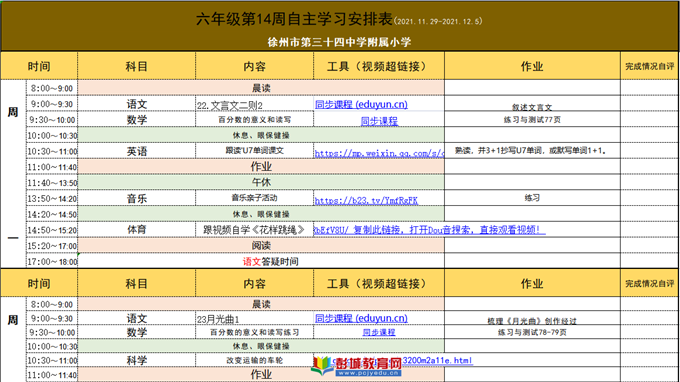The image size is (680, 382).
Task: Click the 彭城教育网 watermark logo
Action: tap(357, 366)
